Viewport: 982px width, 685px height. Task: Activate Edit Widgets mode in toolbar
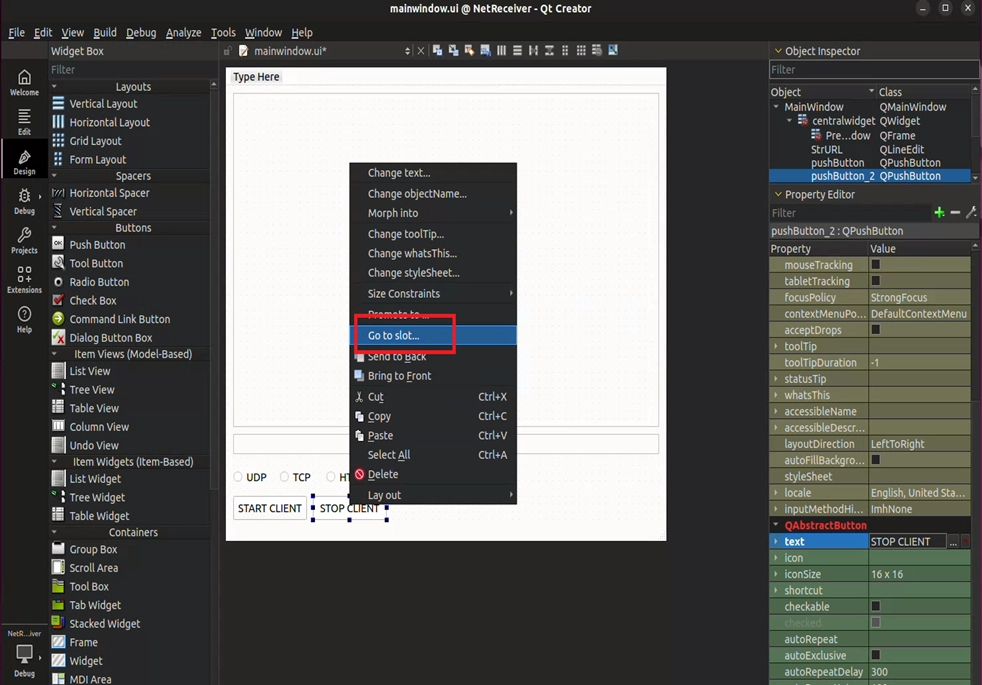pos(437,51)
